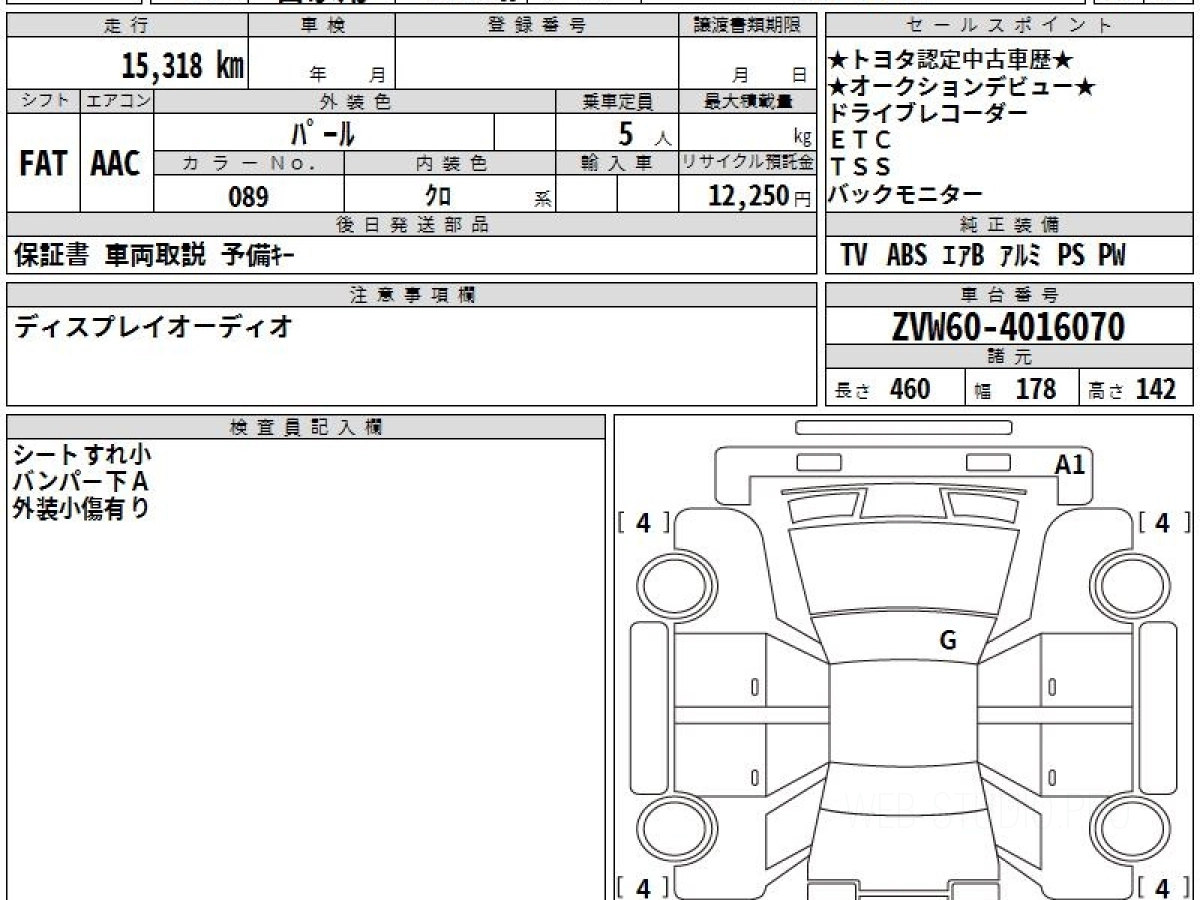Click the 車検 header cell
This screenshot has width=1200, height=900.
point(322,26)
